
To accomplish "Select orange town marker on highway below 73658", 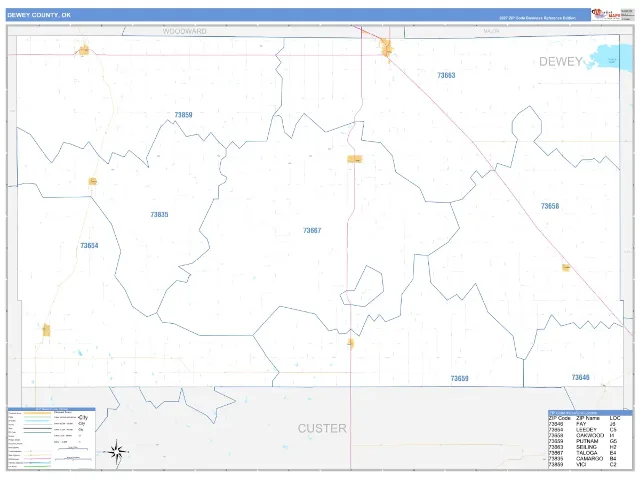I will tap(566, 268).
